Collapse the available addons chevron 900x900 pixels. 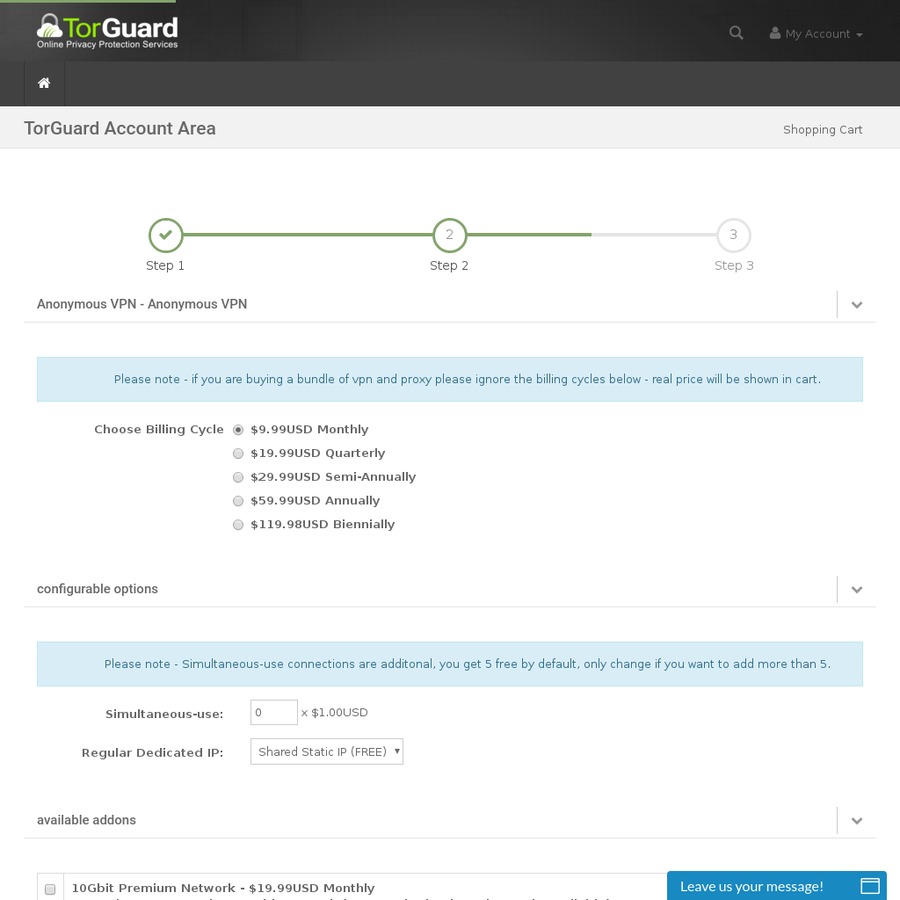point(856,821)
